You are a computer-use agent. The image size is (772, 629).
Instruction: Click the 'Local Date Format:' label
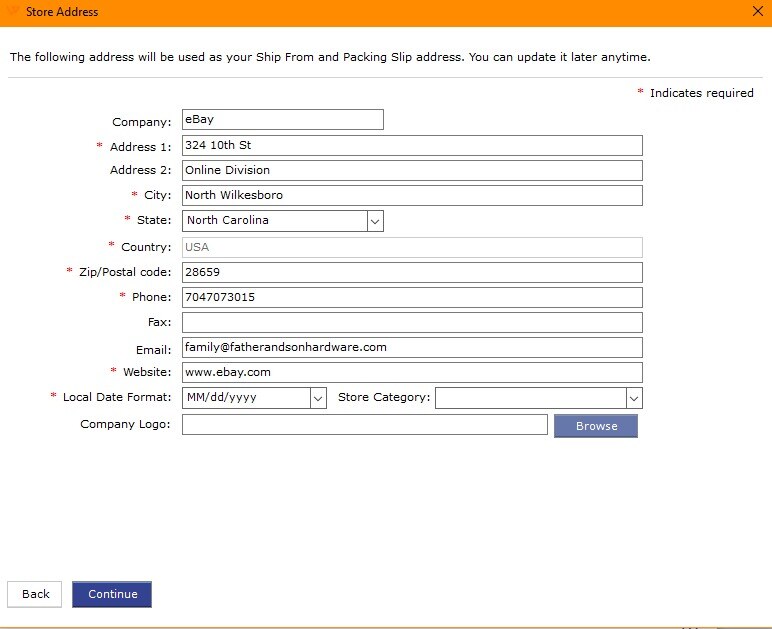tap(117, 397)
